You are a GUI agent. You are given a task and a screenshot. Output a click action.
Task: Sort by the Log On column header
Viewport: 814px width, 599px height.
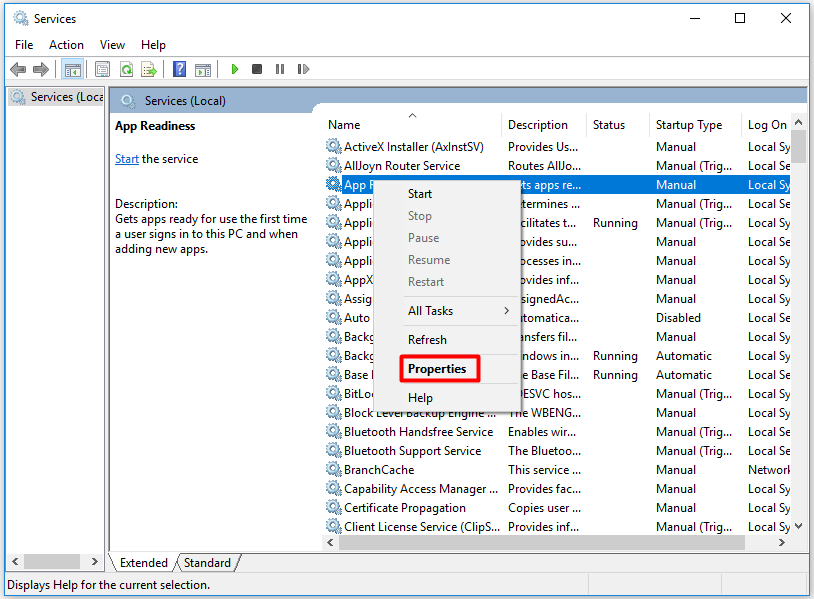[x=767, y=125]
